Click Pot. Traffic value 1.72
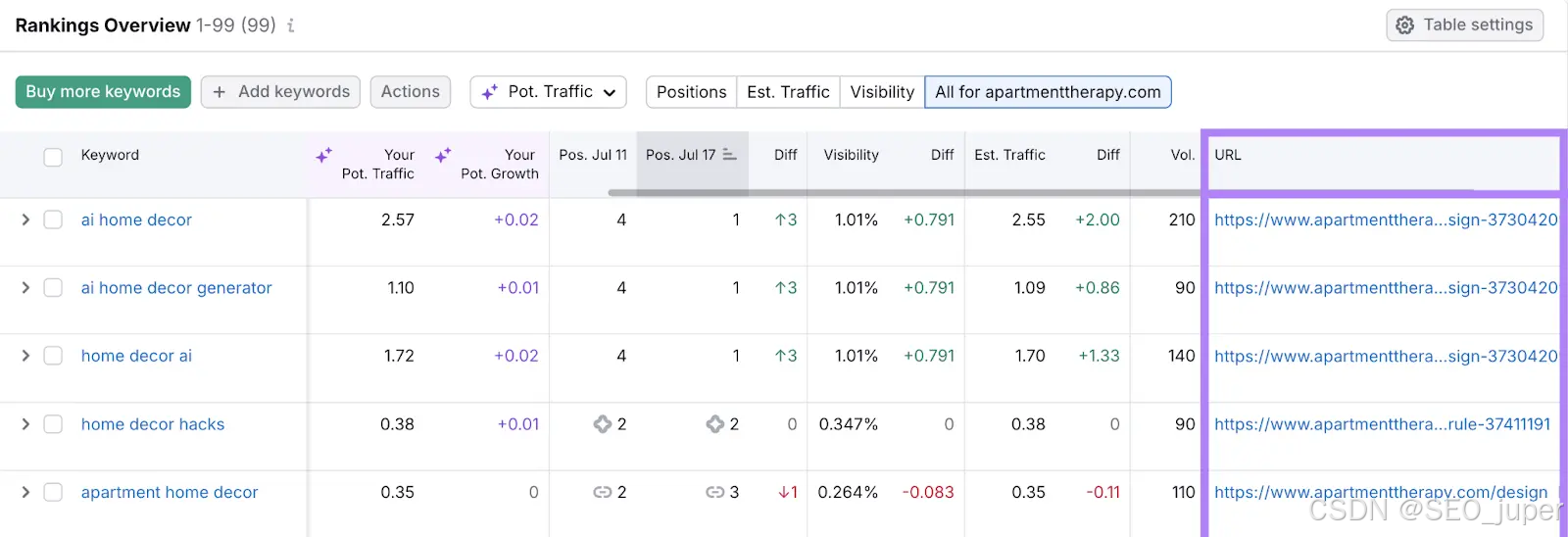The width and height of the screenshot is (1568, 537). pyautogui.click(x=399, y=356)
